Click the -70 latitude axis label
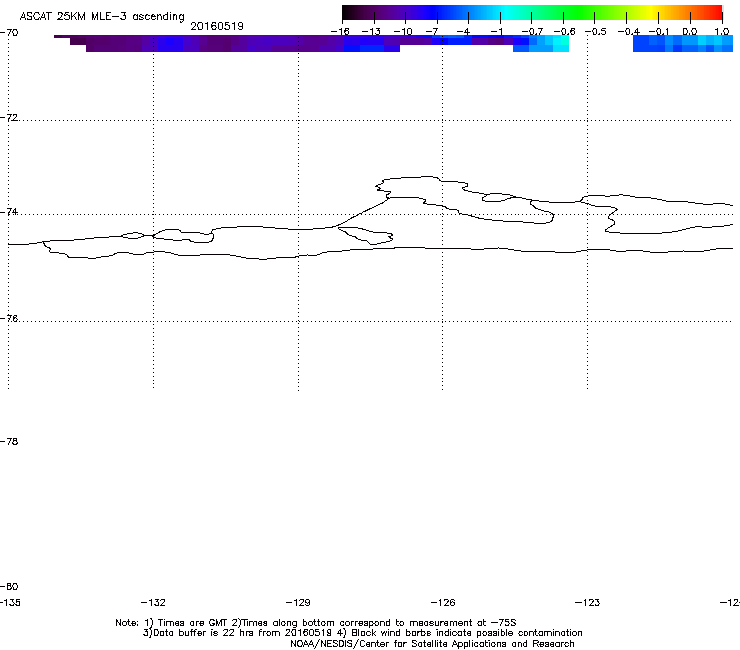Screen dimensions: 740x650 pyautogui.click(x=9, y=33)
